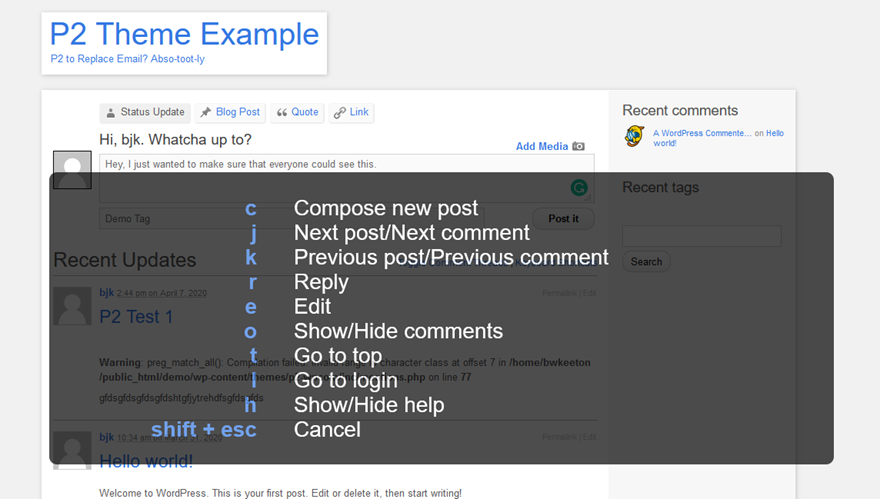Click the Edit help entry in overlay
Image resolution: width=880 pixels, height=499 pixels.
click(x=312, y=306)
